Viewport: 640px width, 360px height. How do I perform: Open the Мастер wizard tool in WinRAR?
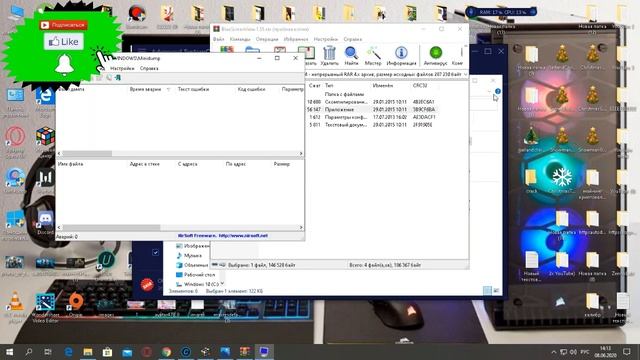pos(373,53)
